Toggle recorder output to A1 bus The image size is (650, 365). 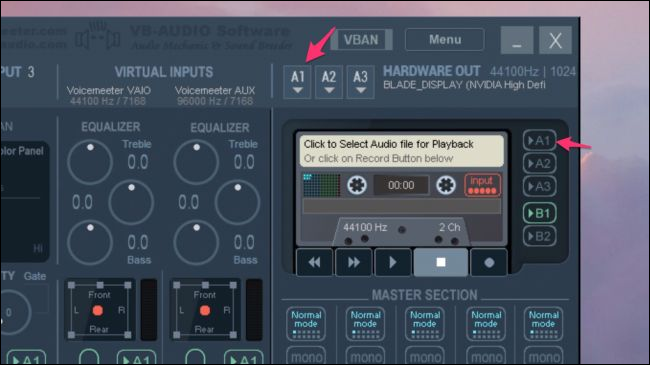(539, 141)
